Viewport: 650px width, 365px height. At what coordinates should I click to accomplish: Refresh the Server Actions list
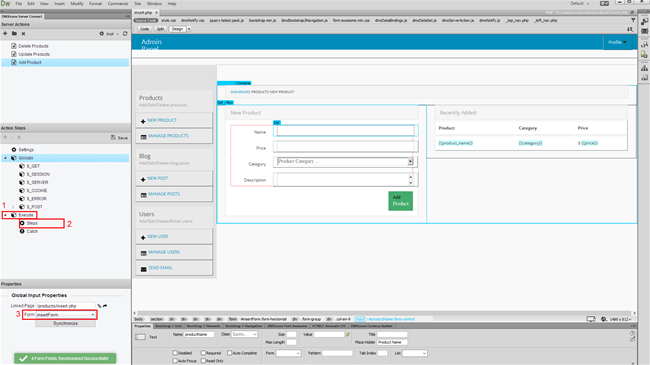125,34
